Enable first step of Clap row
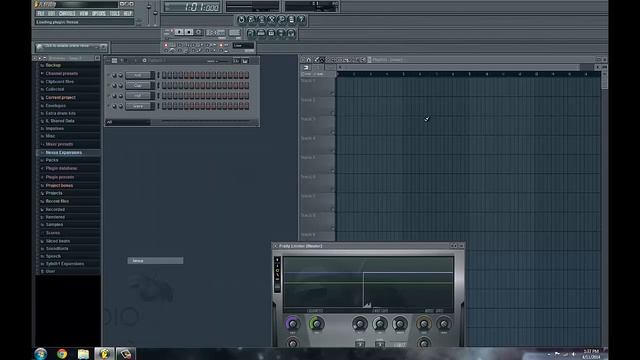The height and width of the screenshot is (360, 640). pyautogui.click(x=164, y=85)
